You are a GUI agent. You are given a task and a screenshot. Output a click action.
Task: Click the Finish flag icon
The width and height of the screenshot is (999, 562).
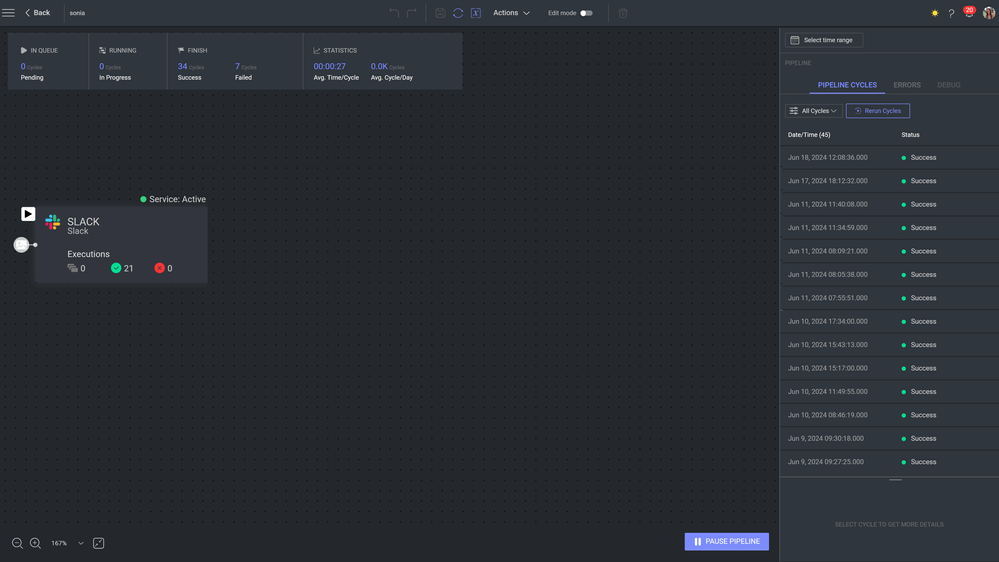pyautogui.click(x=181, y=50)
